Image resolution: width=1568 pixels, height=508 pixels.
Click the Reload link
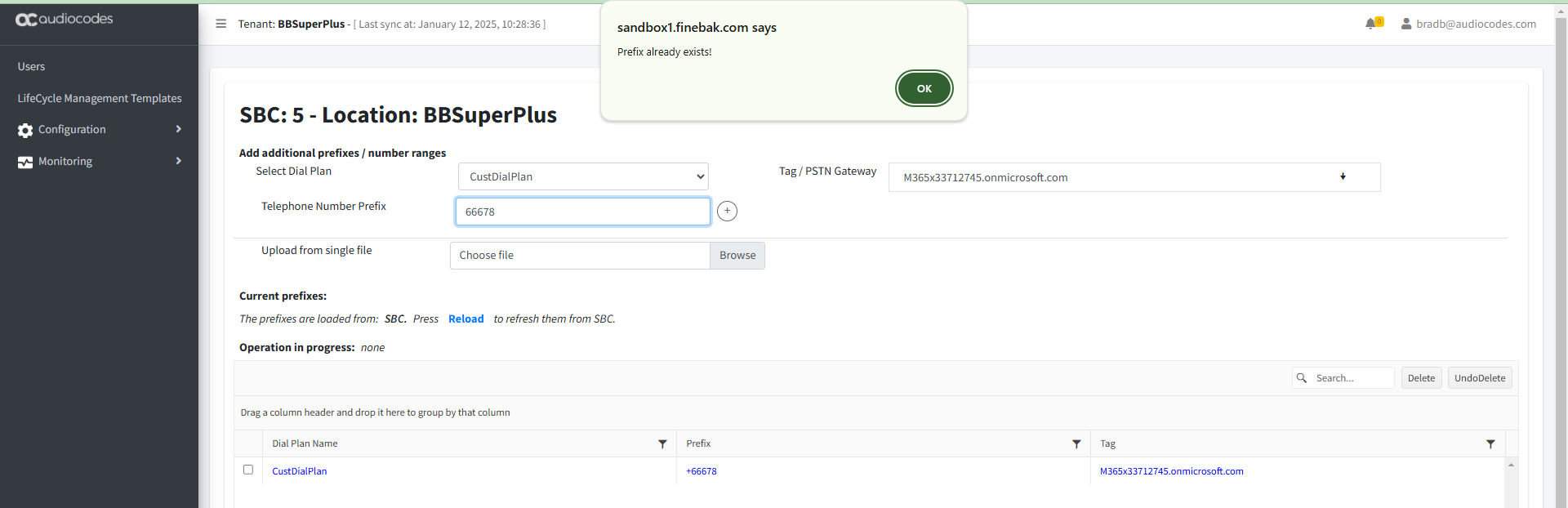pyautogui.click(x=466, y=319)
